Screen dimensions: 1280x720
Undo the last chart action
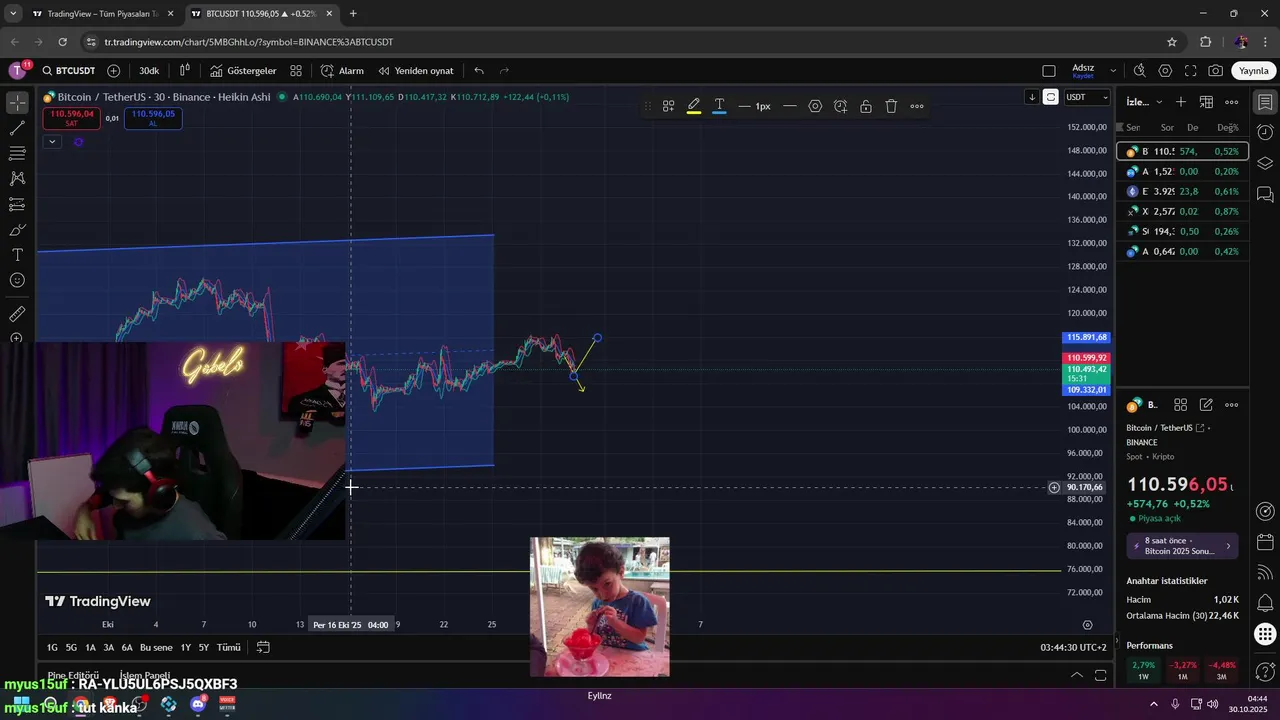[x=479, y=71]
